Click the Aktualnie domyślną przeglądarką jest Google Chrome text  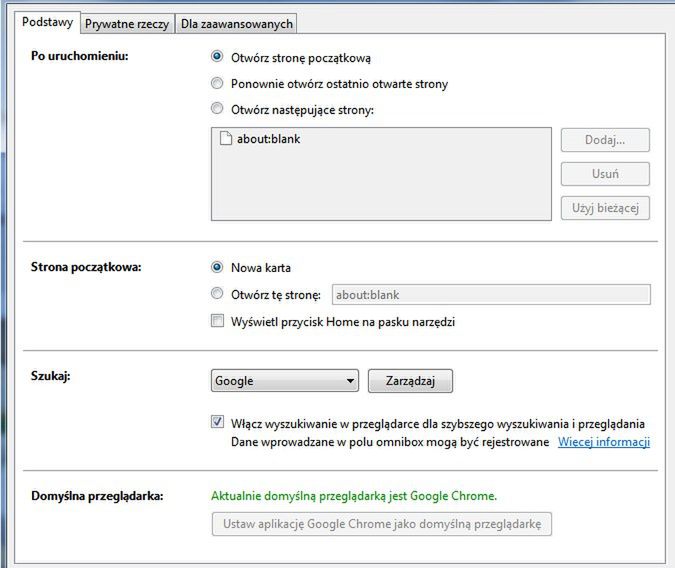click(x=354, y=496)
